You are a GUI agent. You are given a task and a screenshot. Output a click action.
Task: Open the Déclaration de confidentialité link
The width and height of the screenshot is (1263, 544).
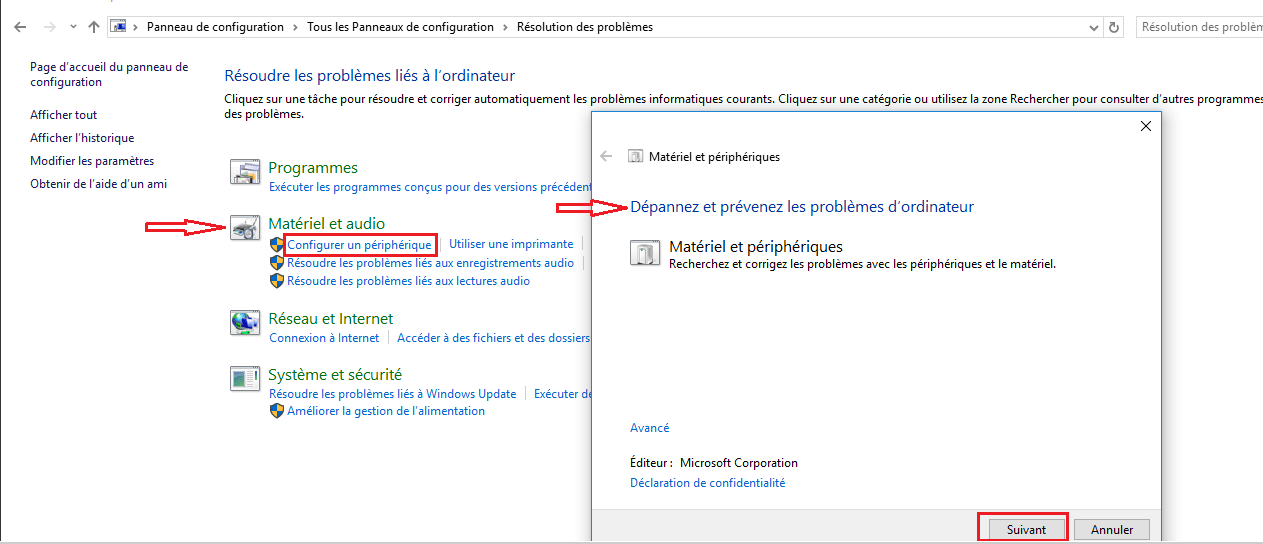pyautogui.click(x=707, y=483)
